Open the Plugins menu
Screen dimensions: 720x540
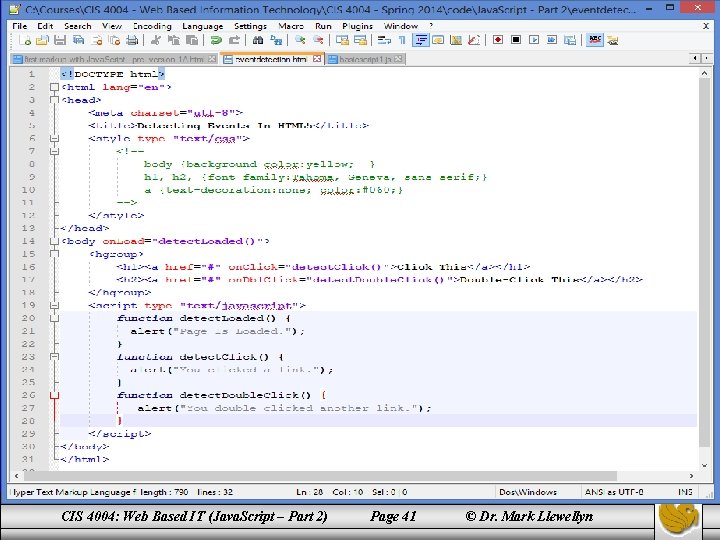[x=357, y=26]
